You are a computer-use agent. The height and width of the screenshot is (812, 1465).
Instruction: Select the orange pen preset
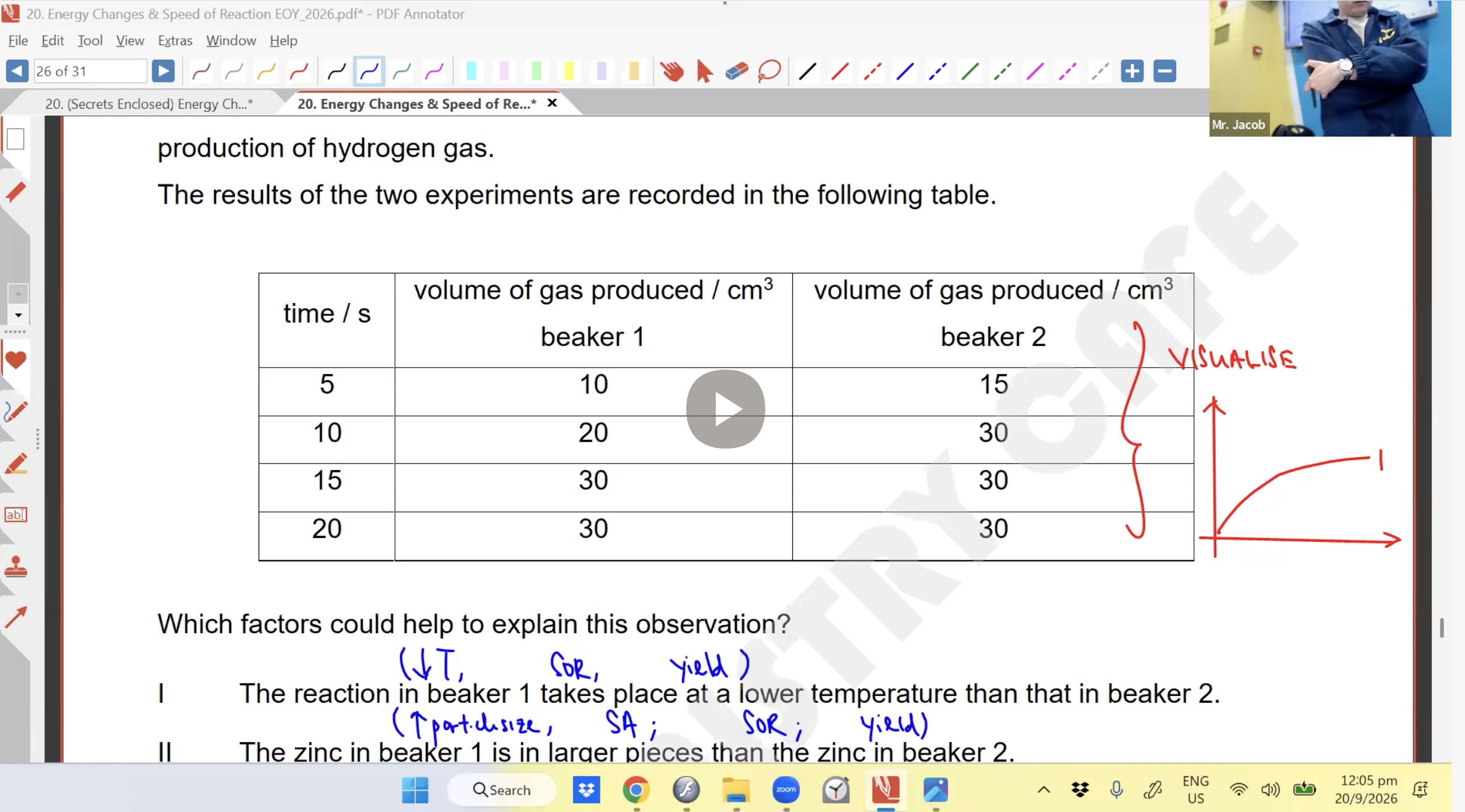tap(267, 72)
